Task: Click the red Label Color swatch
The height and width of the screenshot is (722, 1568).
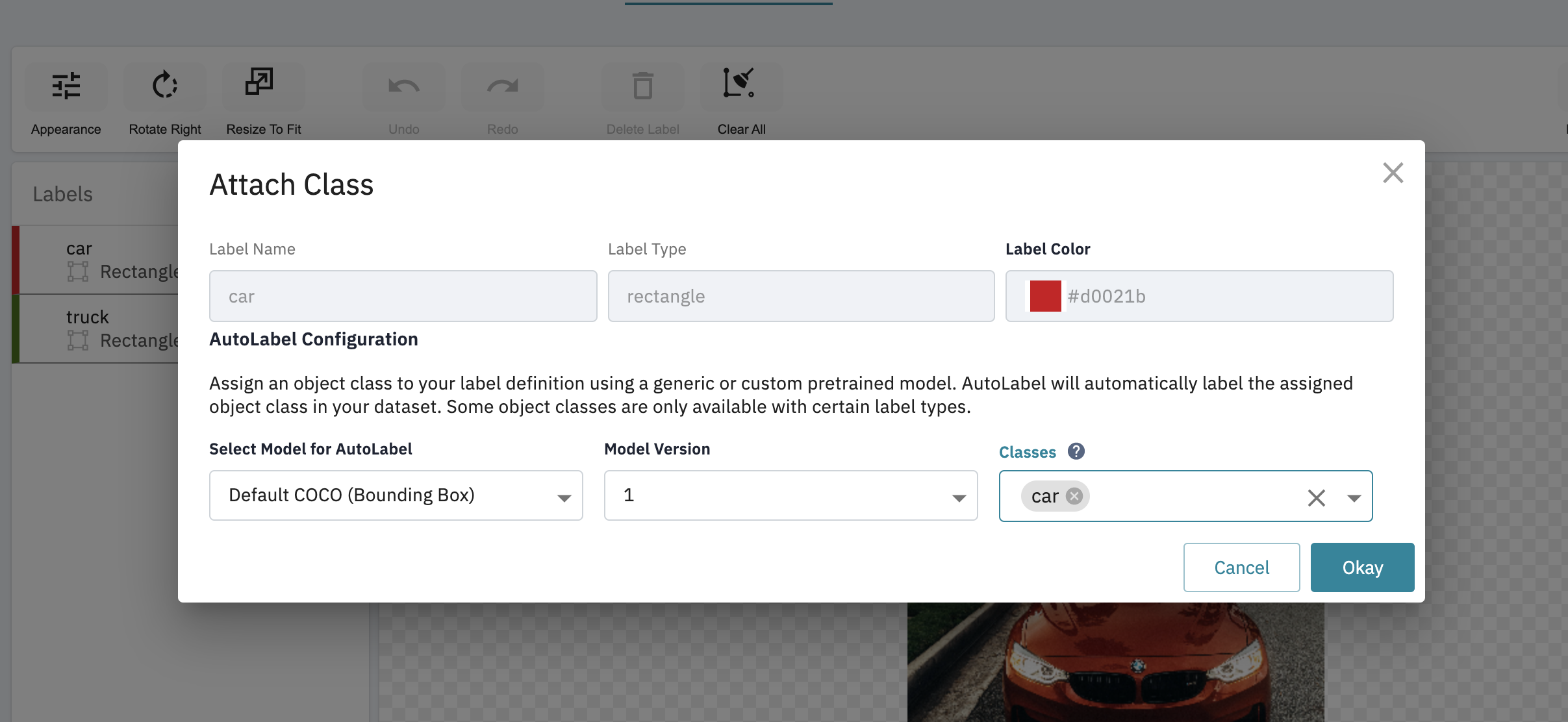Action: point(1046,296)
